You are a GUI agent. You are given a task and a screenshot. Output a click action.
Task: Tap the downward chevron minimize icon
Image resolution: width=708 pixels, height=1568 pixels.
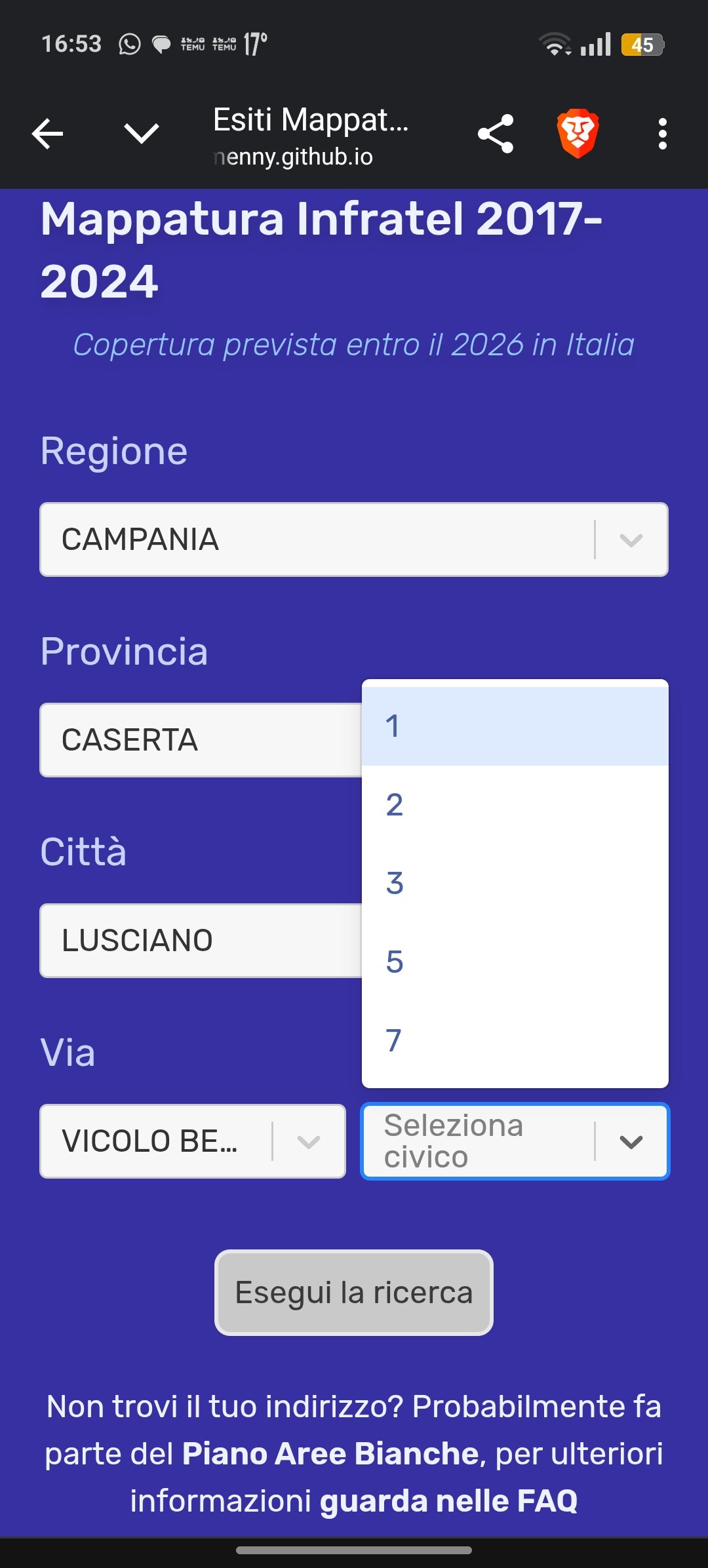point(142,134)
